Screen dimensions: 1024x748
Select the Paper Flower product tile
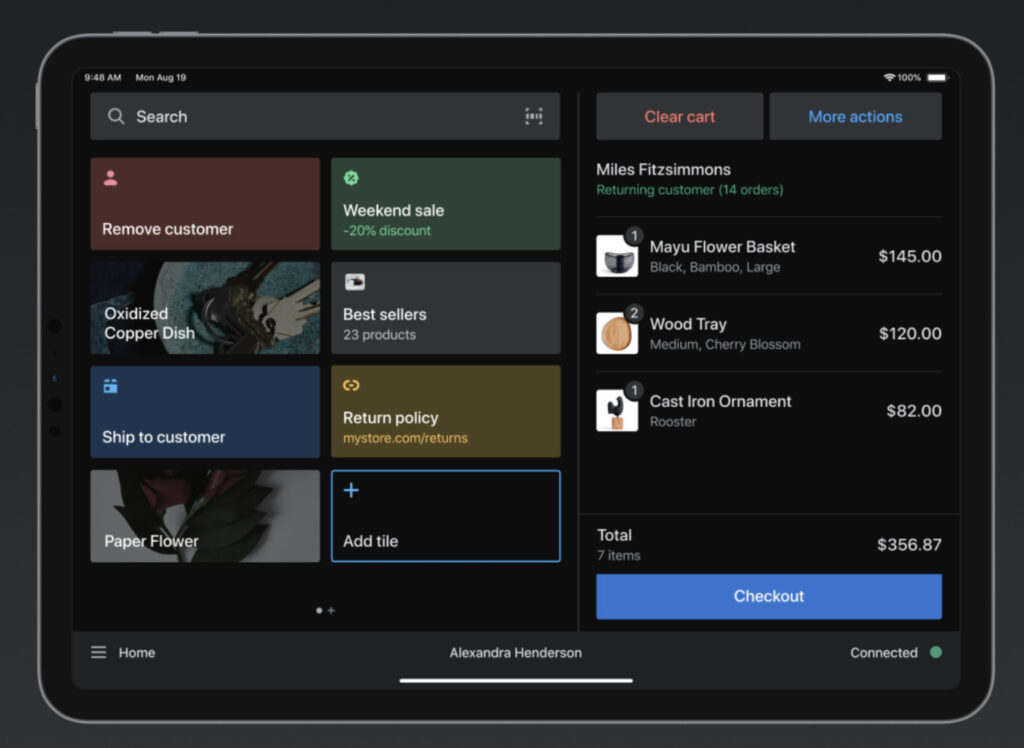pyautogui.click(x=205, y=516)
